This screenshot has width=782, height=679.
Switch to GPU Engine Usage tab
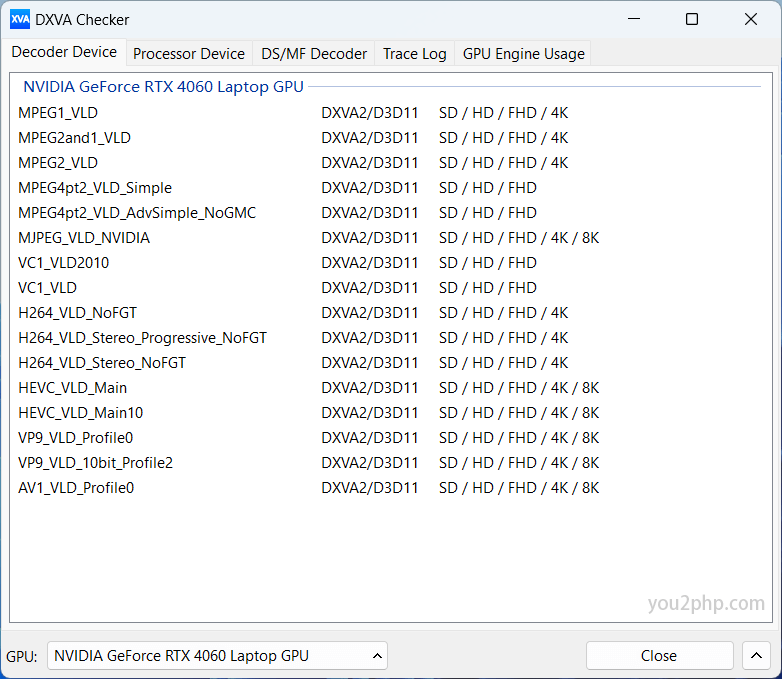pos(523,54)
